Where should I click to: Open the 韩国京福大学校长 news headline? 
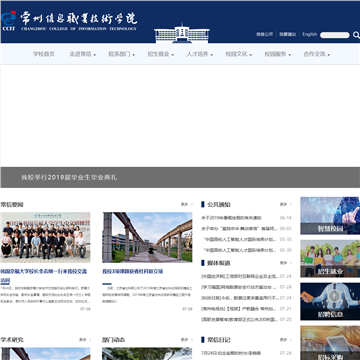click(44, 276)
